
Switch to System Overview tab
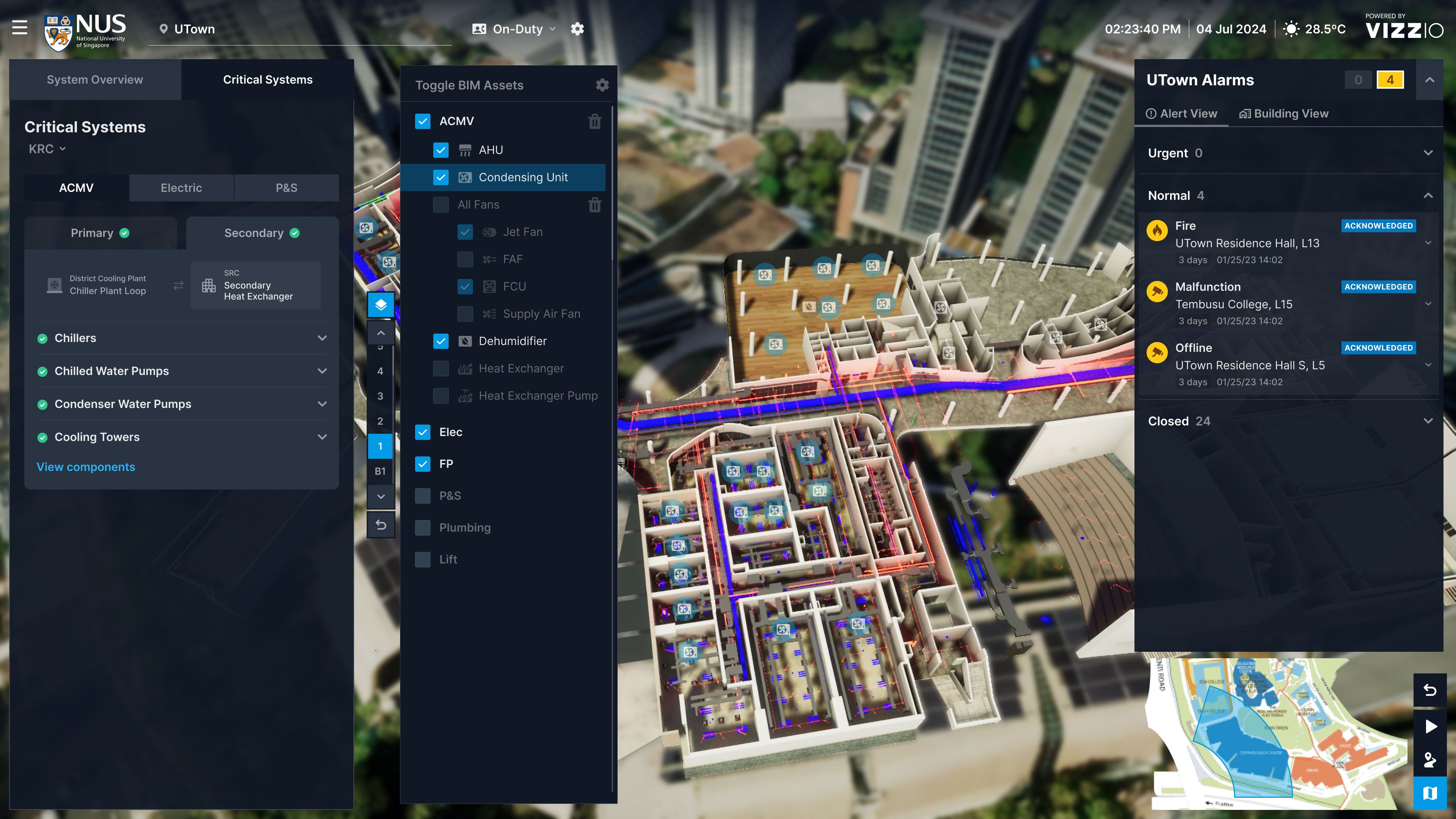95,80
